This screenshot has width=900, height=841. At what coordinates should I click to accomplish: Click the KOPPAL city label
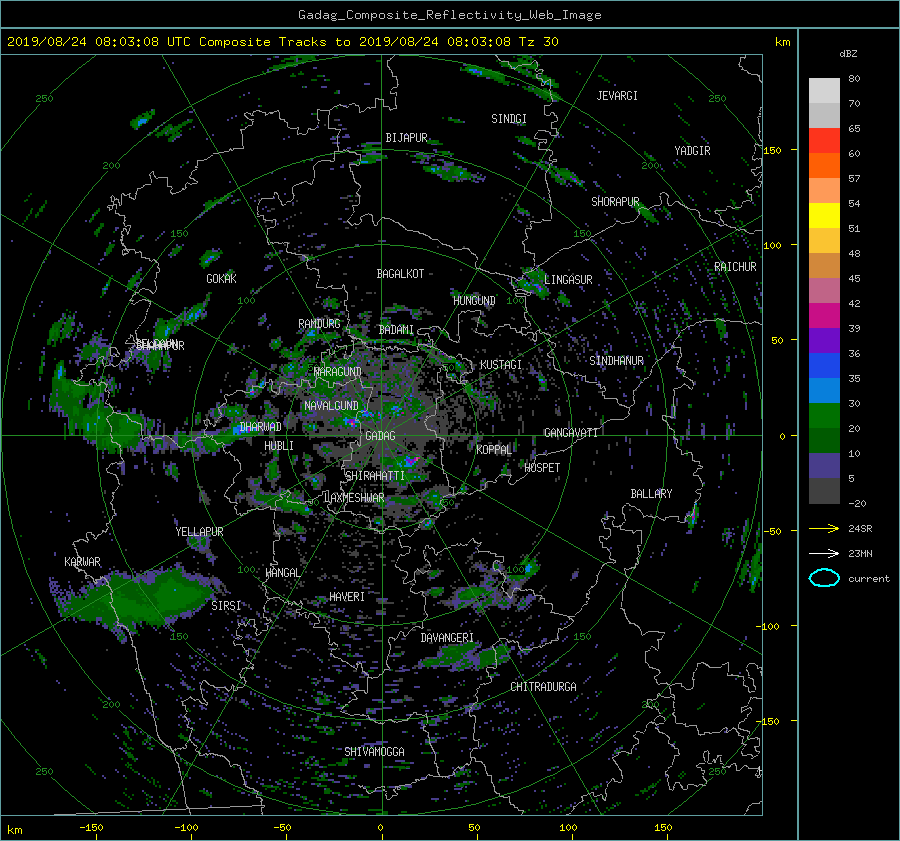pyautogui.click(x=494, y=449)
